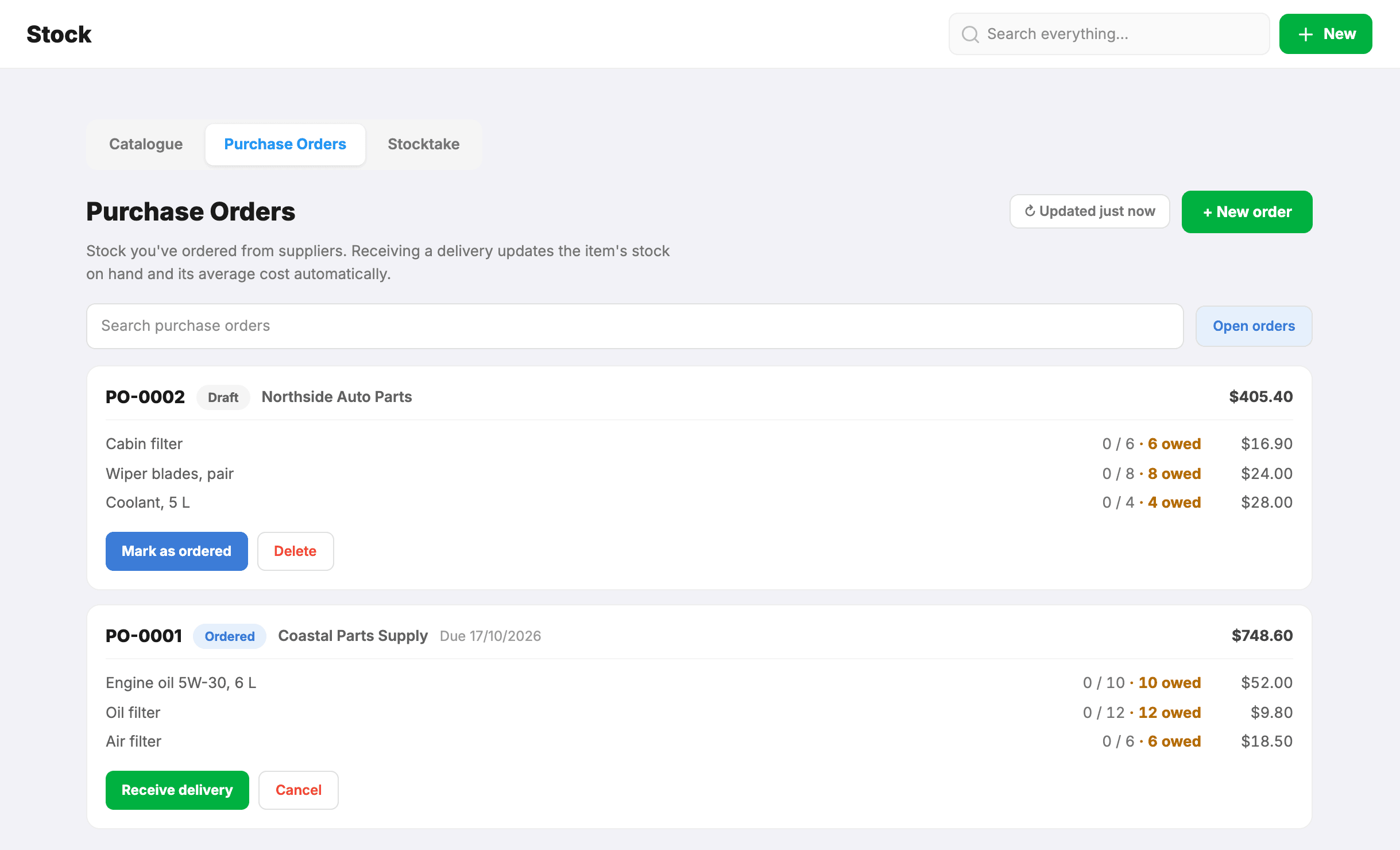Click the 4 owed quantity label
The height and width of the screenshot is (850, 1400).
tap(1174, 503)
